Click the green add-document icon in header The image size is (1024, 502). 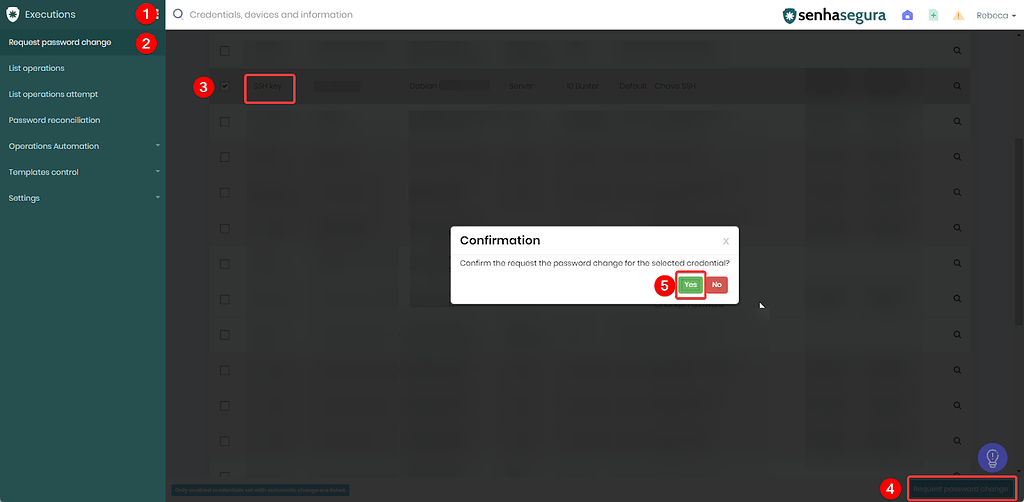point(933,15)
